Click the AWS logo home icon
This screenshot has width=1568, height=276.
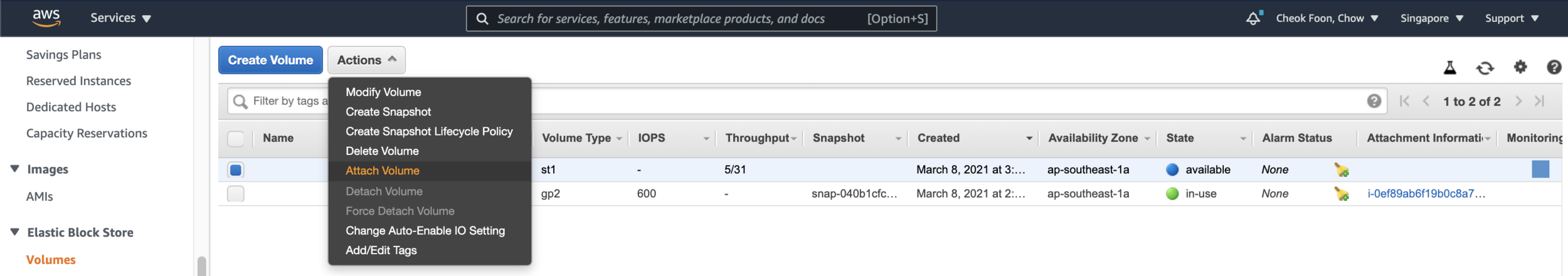pos(46,18)
